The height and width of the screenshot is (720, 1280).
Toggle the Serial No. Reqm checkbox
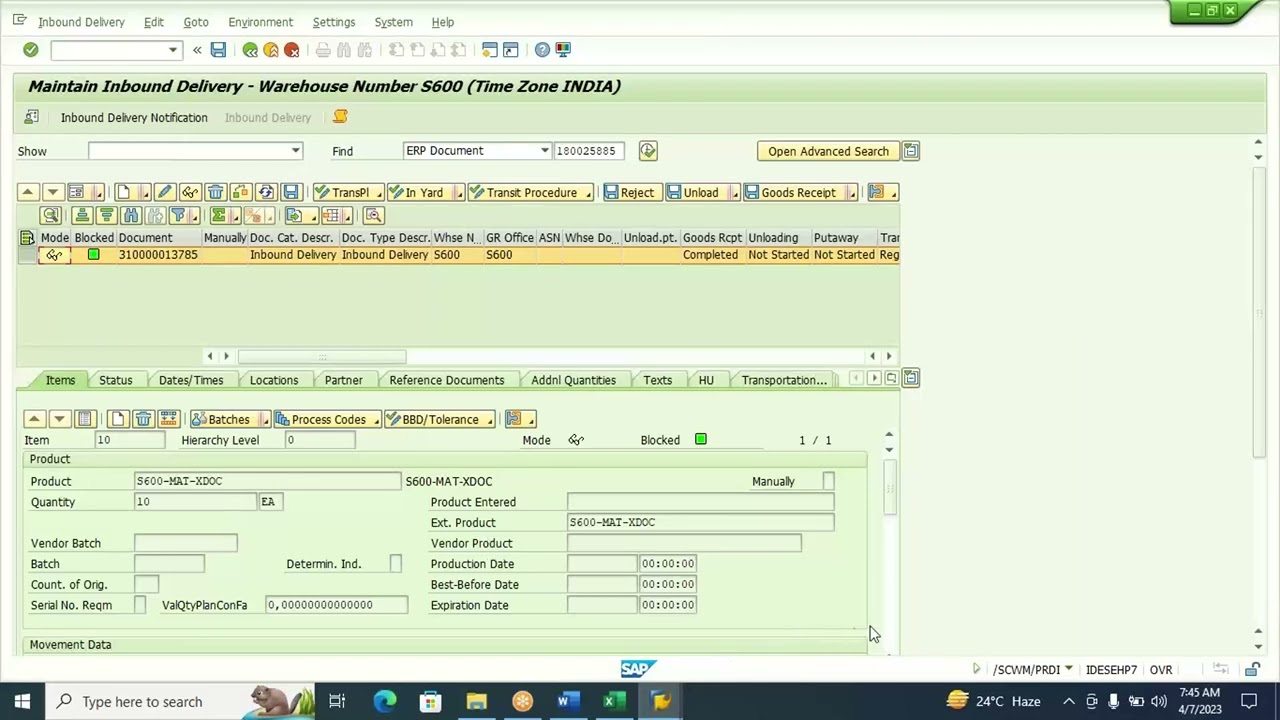140,605
